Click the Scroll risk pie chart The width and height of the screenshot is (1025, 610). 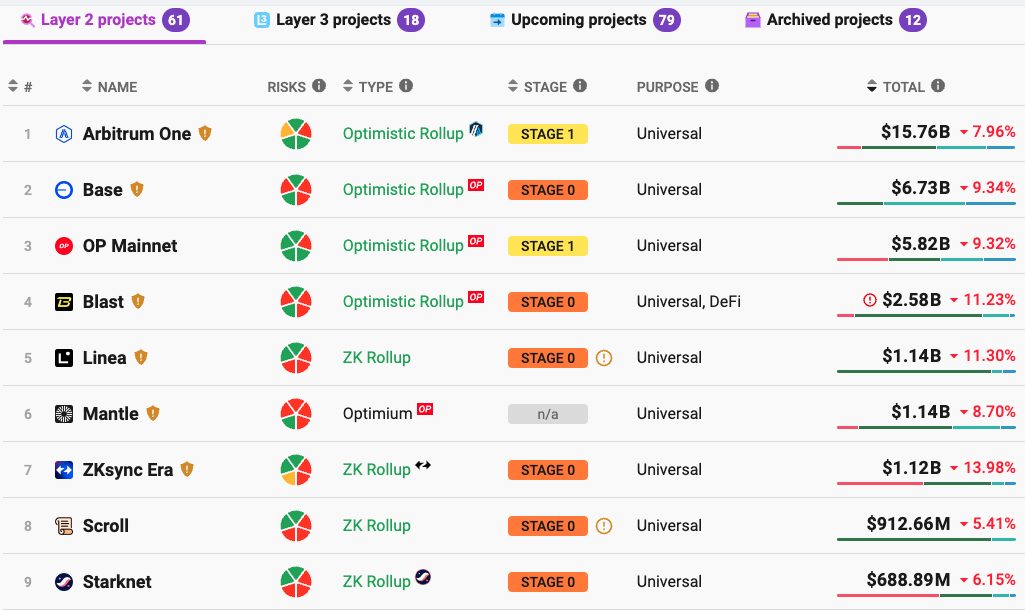[296, 526]
